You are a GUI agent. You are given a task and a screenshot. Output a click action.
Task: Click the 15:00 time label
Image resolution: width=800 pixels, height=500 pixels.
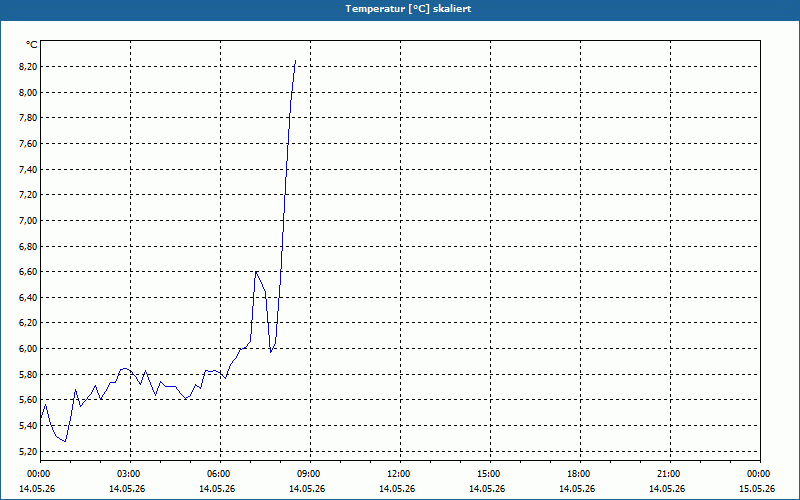click(x=490, y=474)
